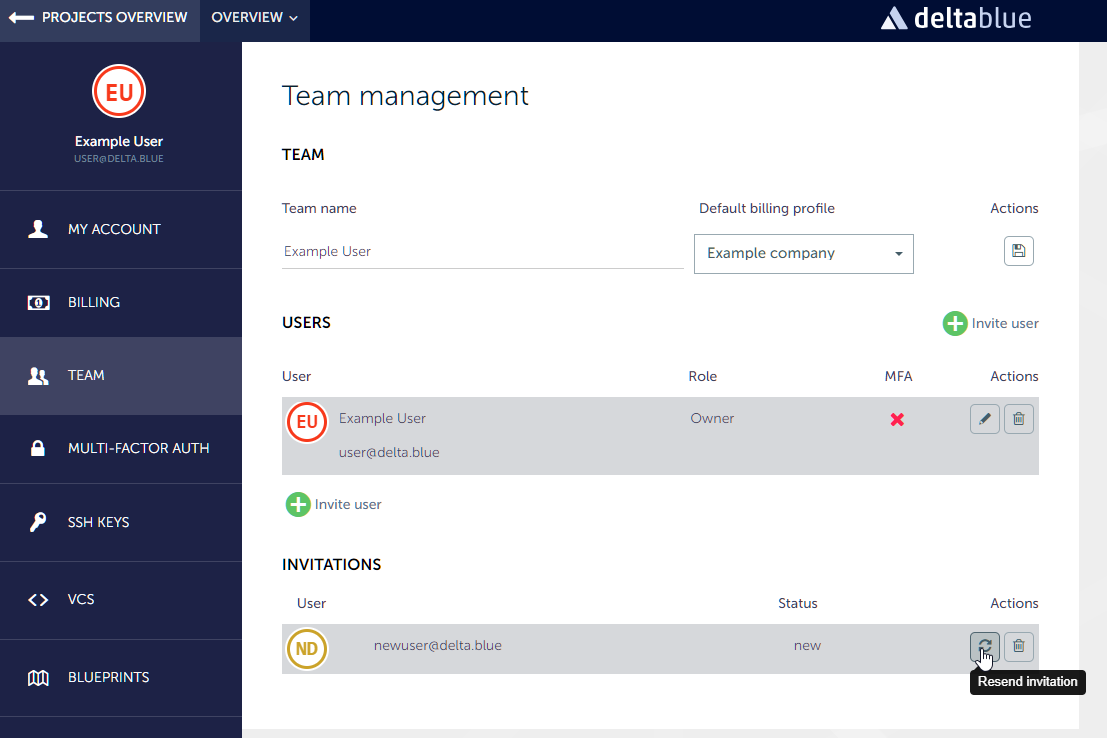Click the deltablue logo in header
The height and width of the screenshot is (738, 1107).
[x=955, y=18]
